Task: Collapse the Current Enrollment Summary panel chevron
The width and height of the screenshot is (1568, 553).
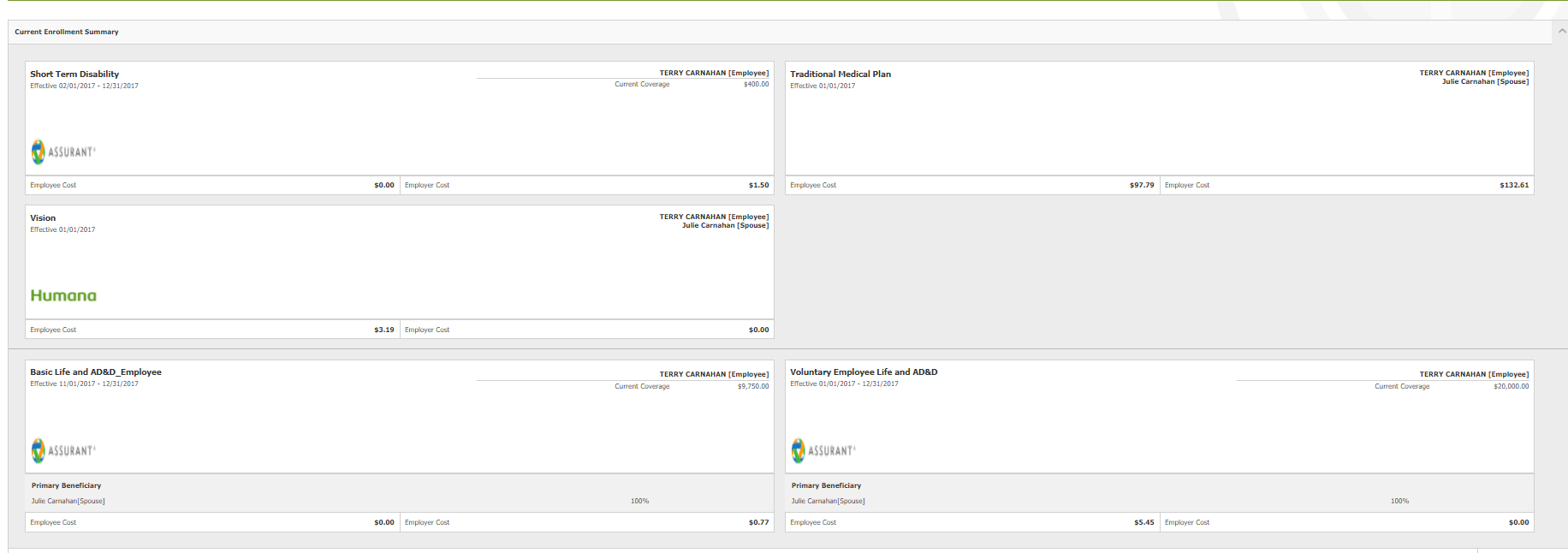Action: point(1561,31)
